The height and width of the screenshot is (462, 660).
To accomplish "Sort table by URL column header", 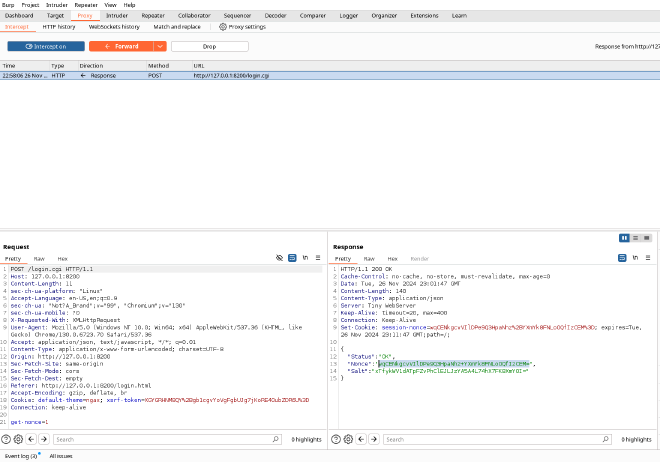I will (x=425, y=66).
